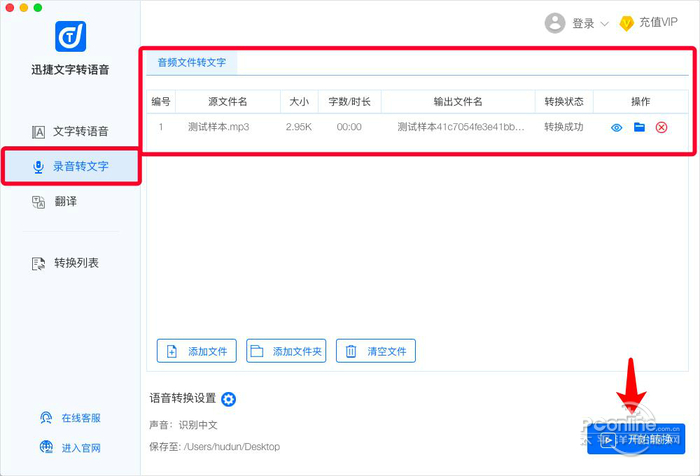Image resolution: width=700 pixels, height=476 pixels.
Task: Click the 添加文件夹 button
Action: coord(286,351)
